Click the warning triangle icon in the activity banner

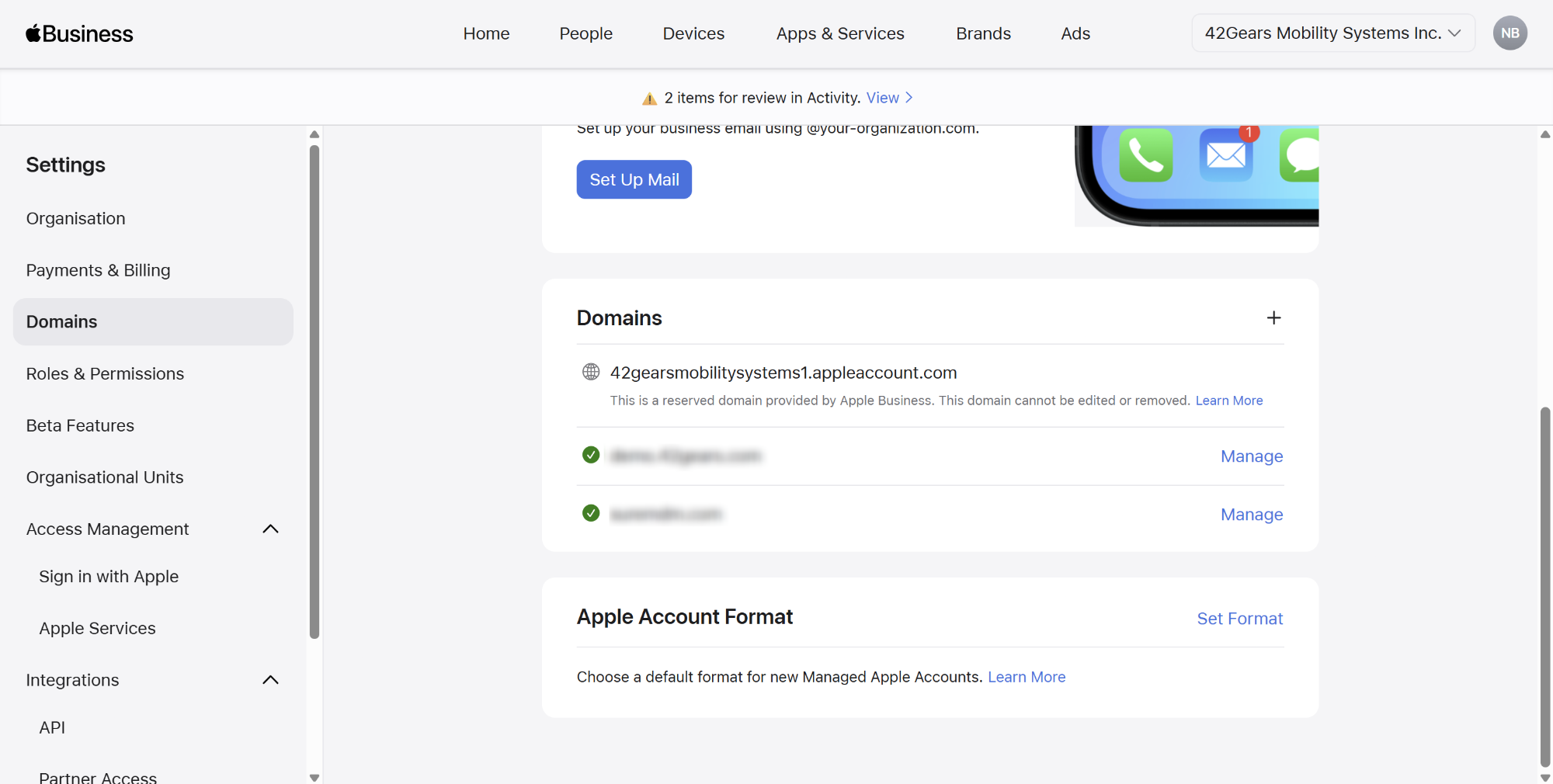point(649,99)
